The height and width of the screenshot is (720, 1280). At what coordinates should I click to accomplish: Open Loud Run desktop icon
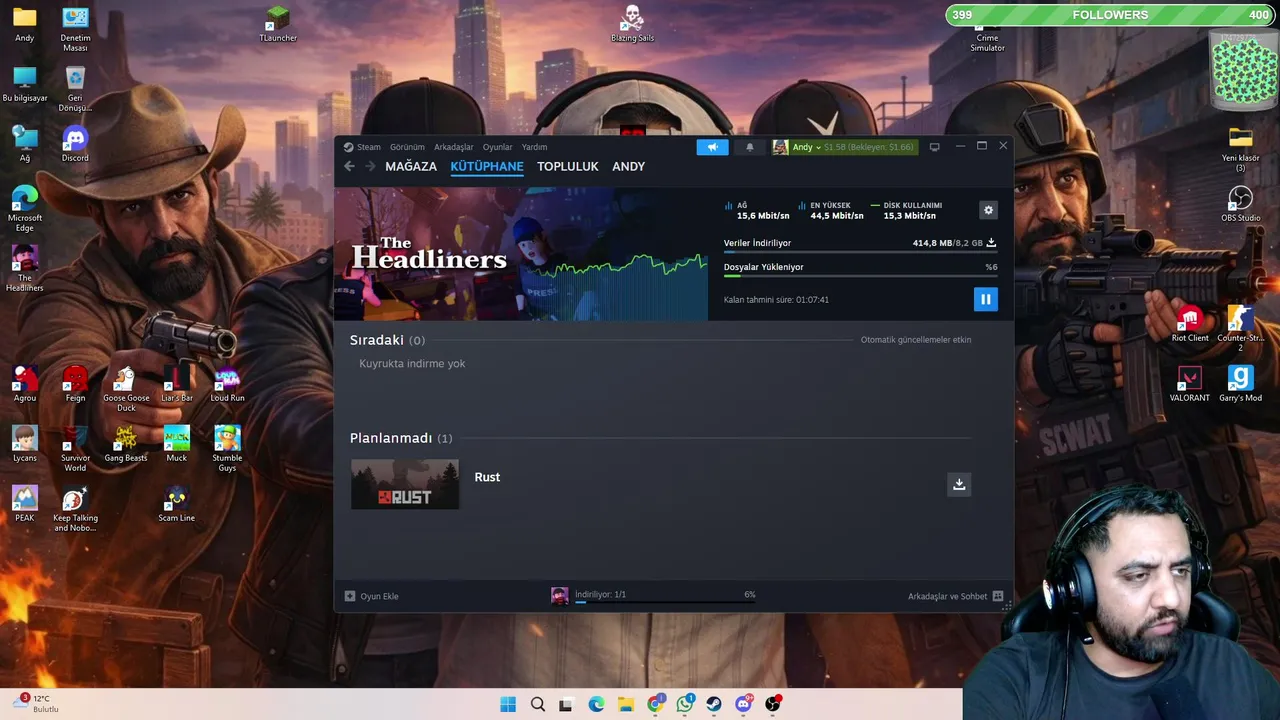tap(227, 383)
